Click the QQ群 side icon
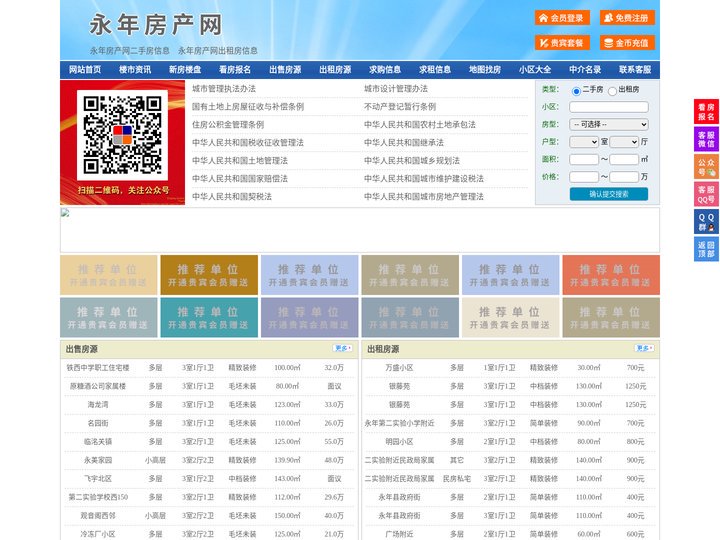 click(x=706, y=222)
